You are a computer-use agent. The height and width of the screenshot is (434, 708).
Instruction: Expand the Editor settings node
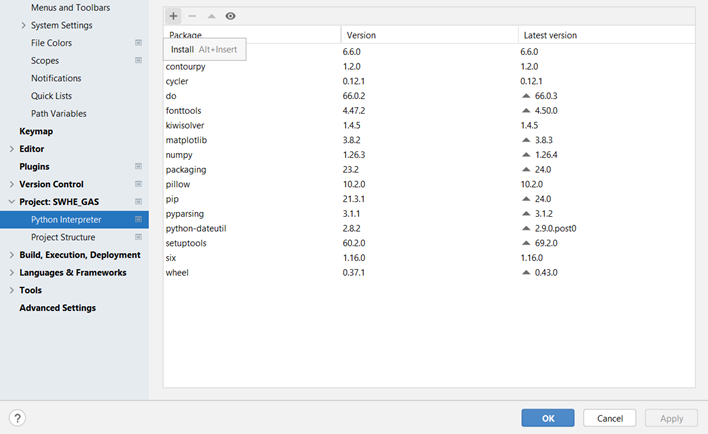coord(12,149)
